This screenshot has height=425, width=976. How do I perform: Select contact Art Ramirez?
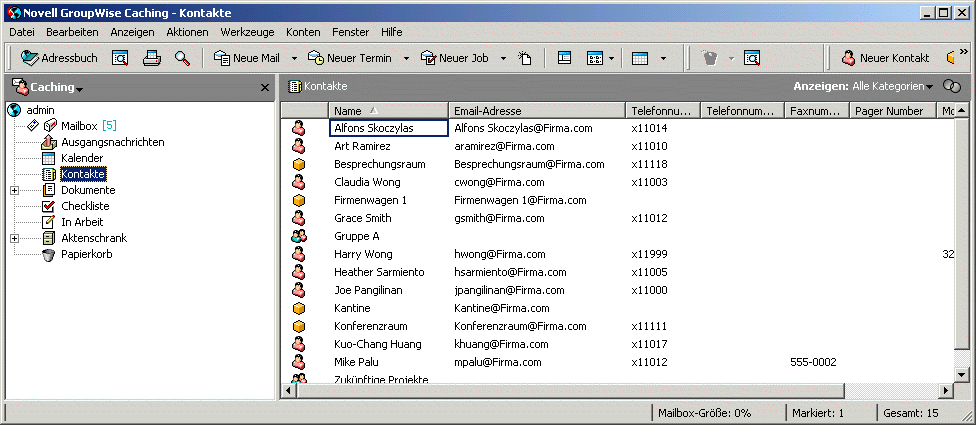(x=362, y=146)
